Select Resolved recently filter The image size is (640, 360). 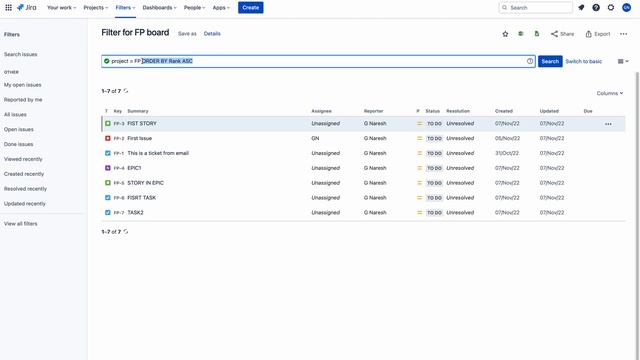(x=25, y=189)
